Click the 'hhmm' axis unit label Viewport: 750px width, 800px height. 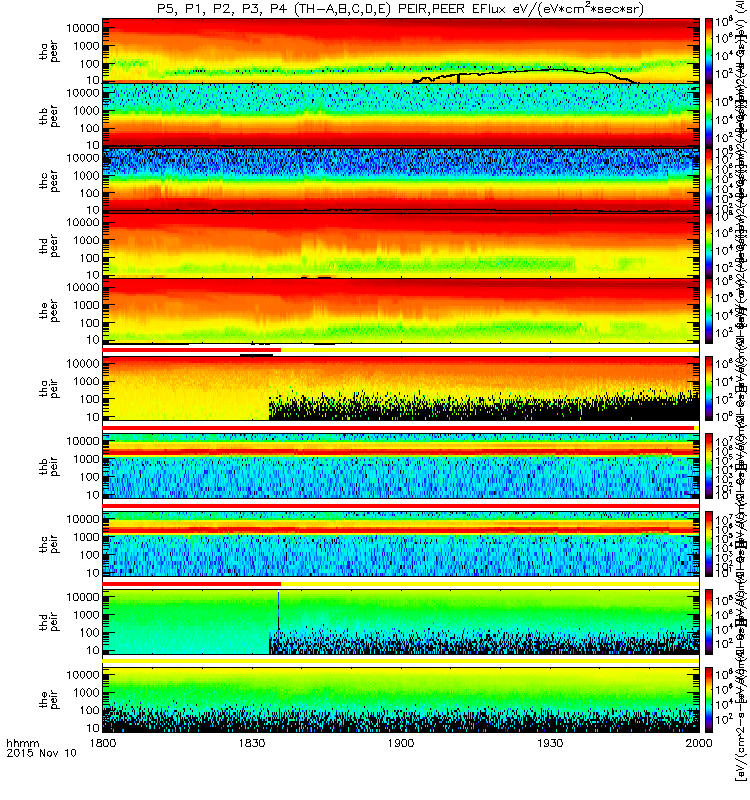pyautogui.click(x=22, y=743)
